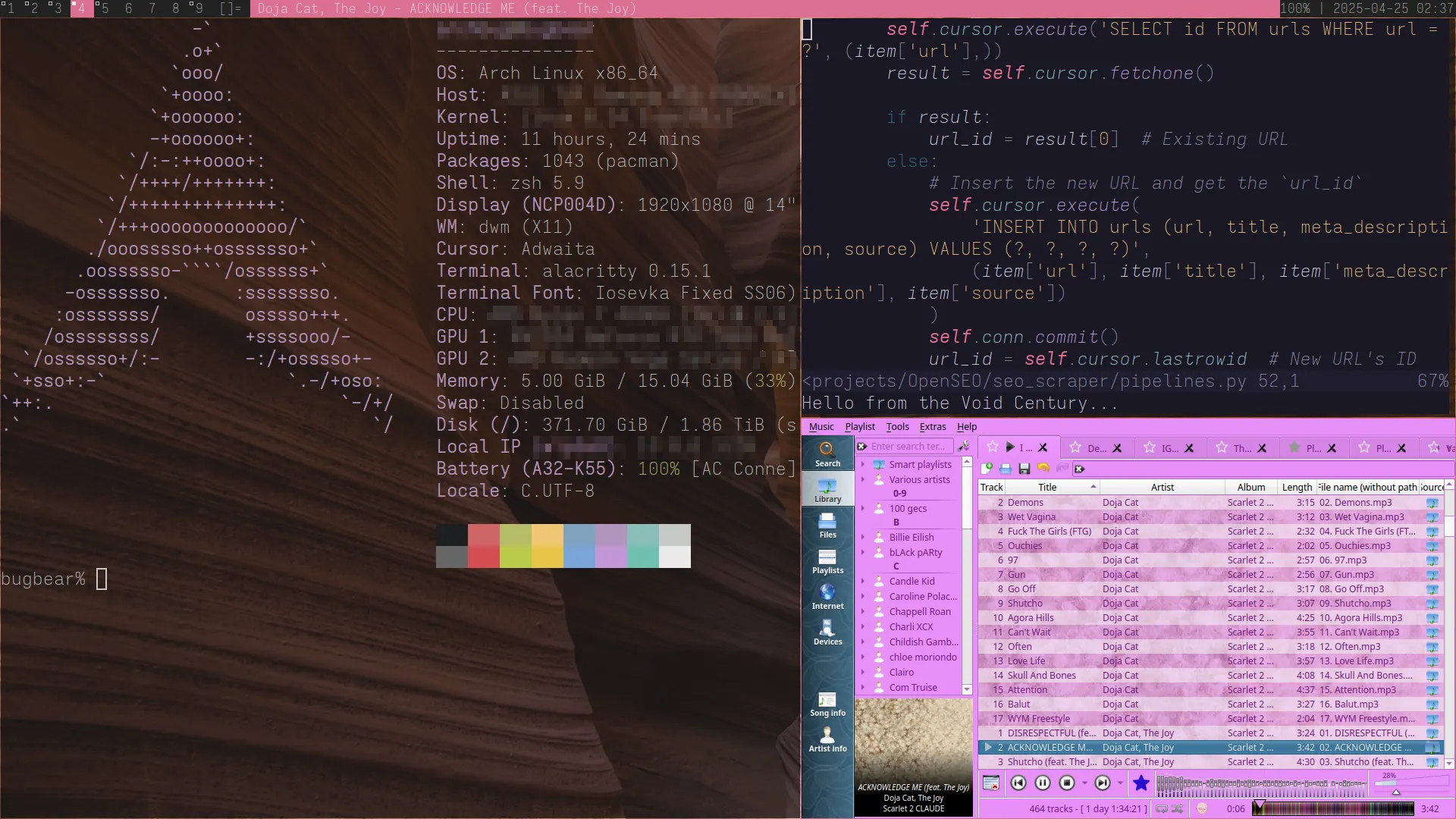Save the playlist with floppy icon
This screenshot has width=1456, height=819.
[x=1025, y=469]
